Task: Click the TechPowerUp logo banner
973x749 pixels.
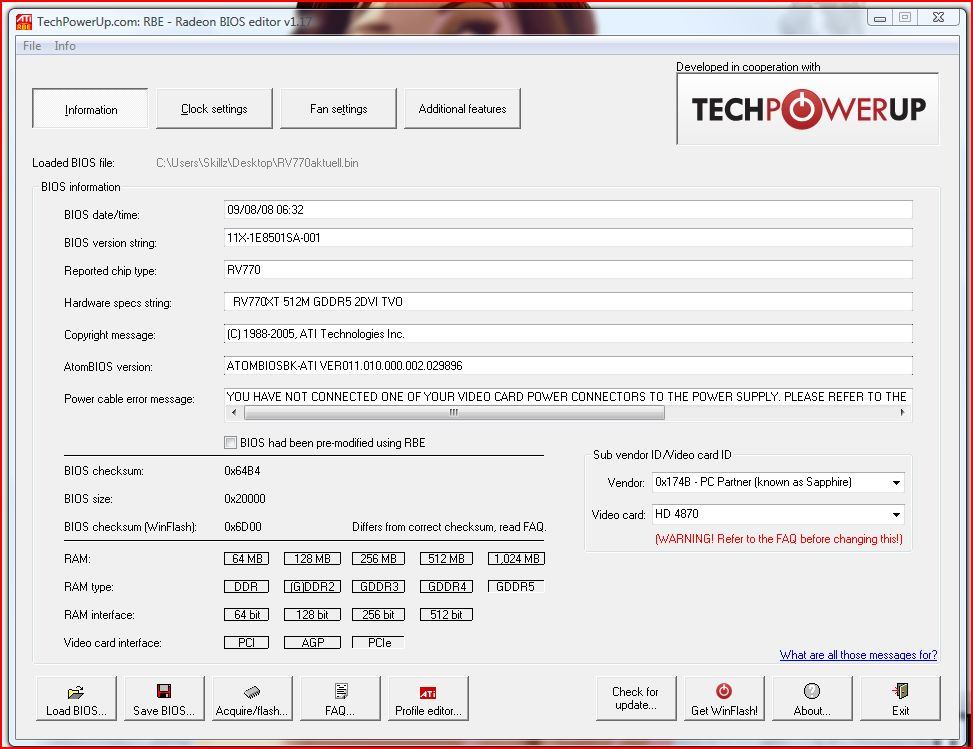Action: pyautogui.click(x=807, y=109)
